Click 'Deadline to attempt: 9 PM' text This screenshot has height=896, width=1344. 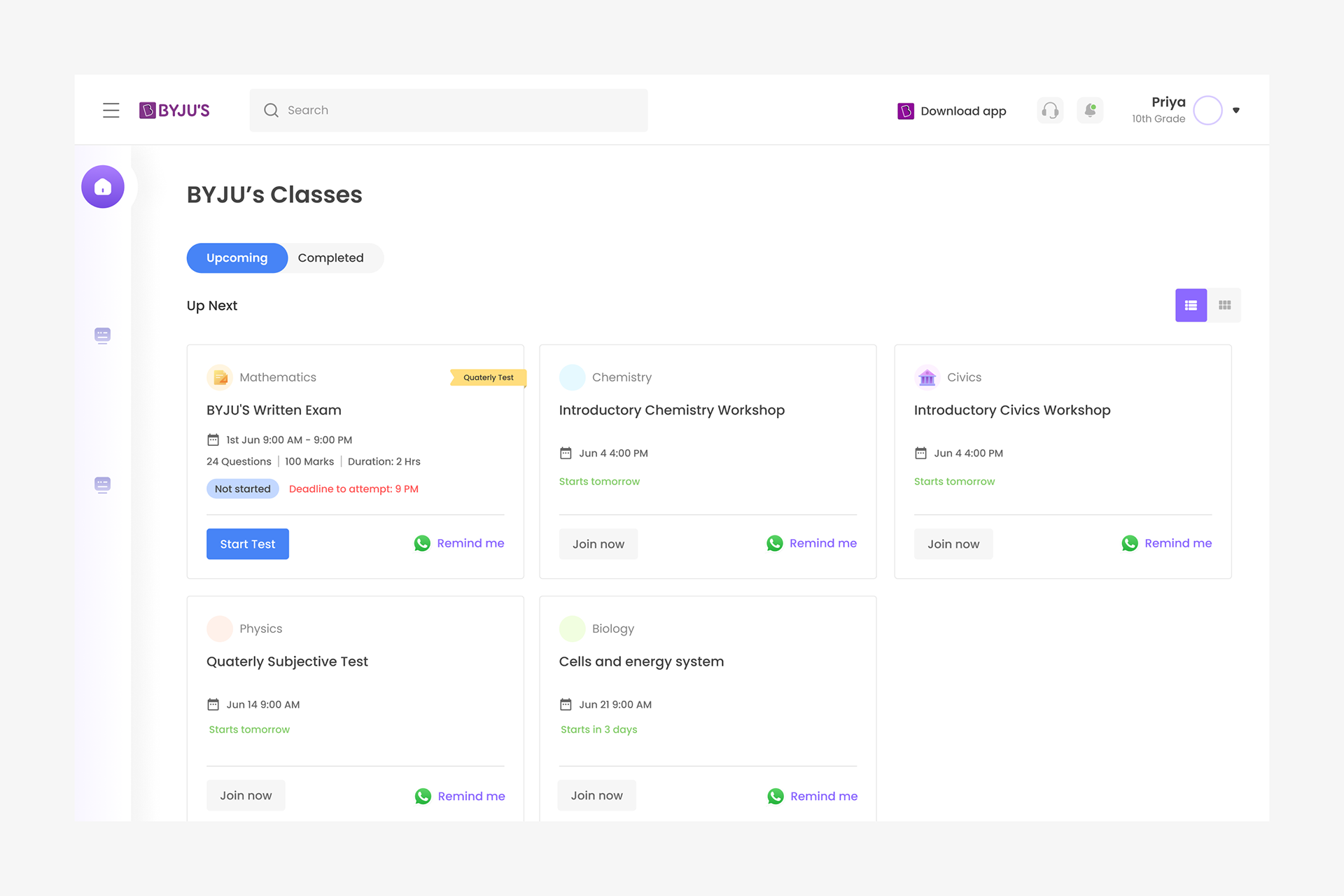click(x=353, y=489)
